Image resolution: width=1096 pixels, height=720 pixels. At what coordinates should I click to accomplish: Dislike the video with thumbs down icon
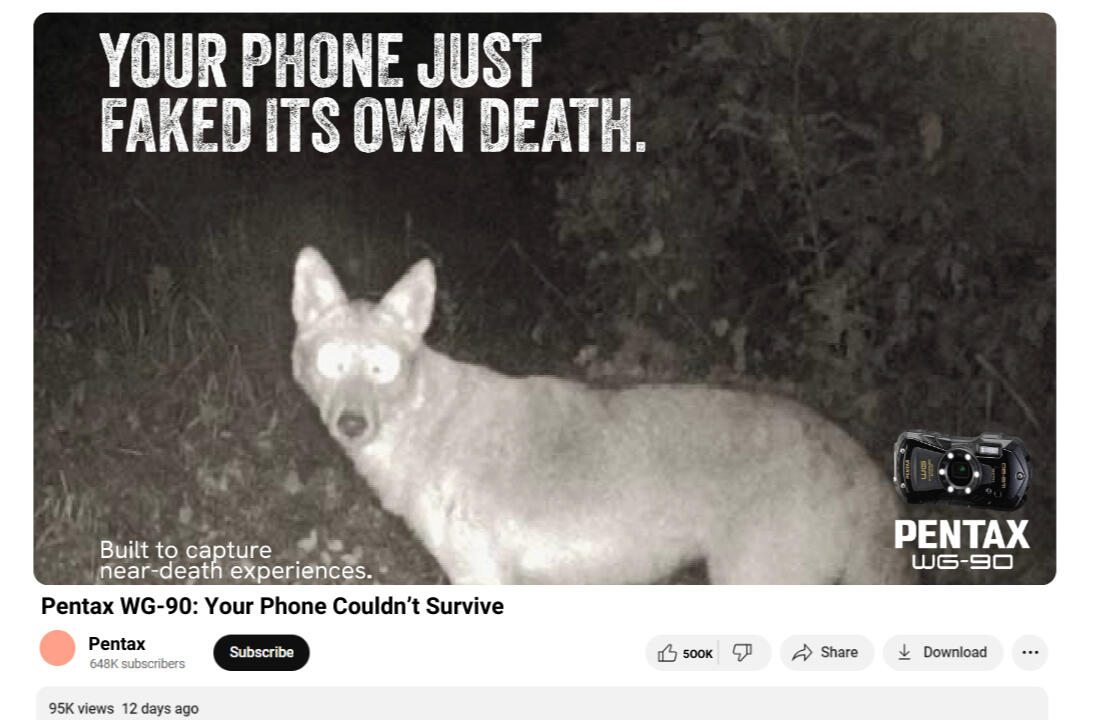click(x=742, y=653)
